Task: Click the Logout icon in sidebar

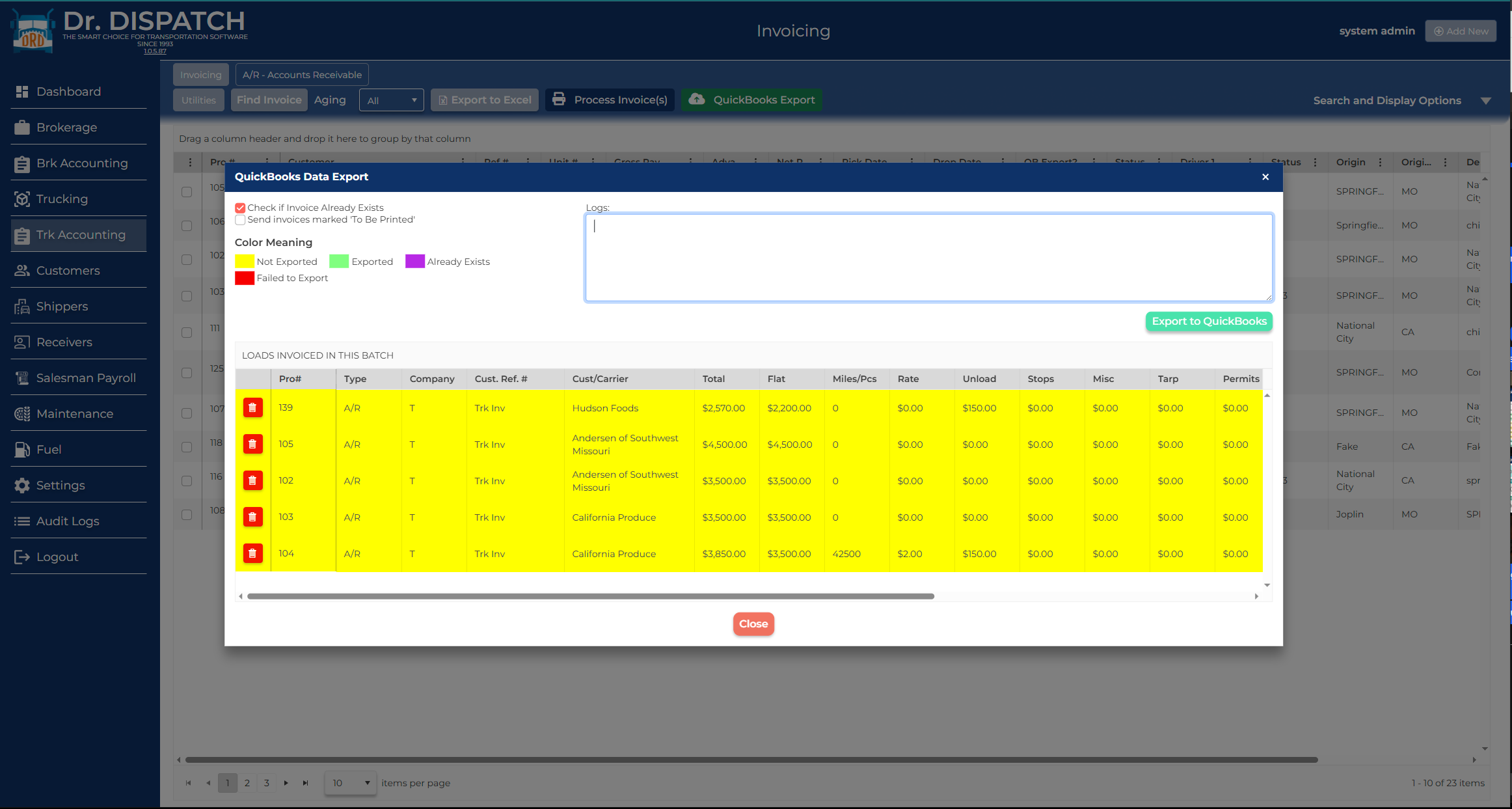Action: pos(22,557)
